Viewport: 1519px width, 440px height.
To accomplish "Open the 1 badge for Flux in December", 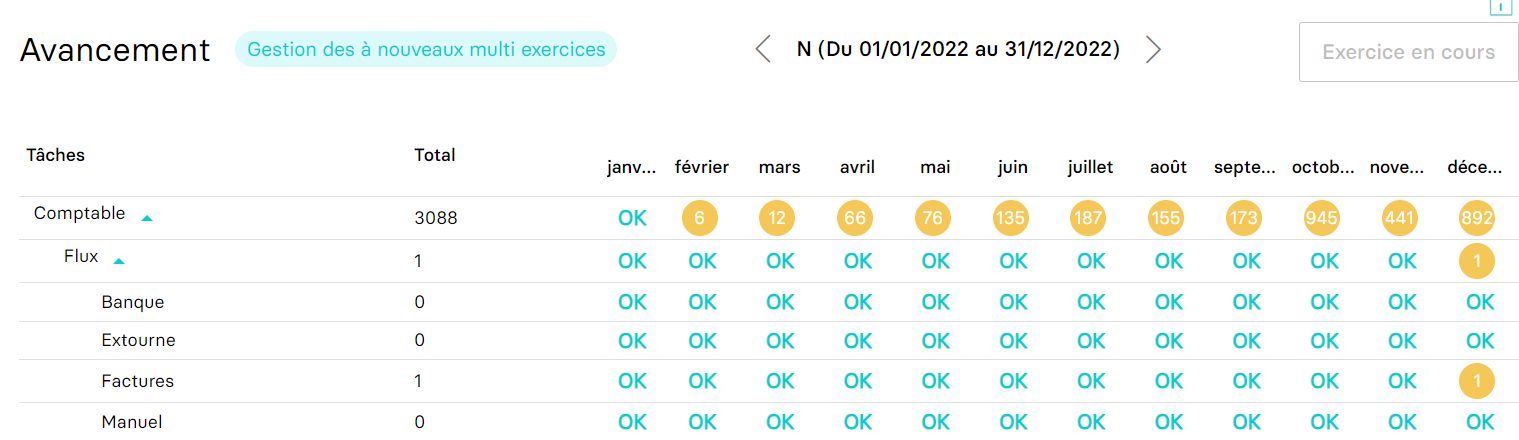I will click(x=1477, y=261).
